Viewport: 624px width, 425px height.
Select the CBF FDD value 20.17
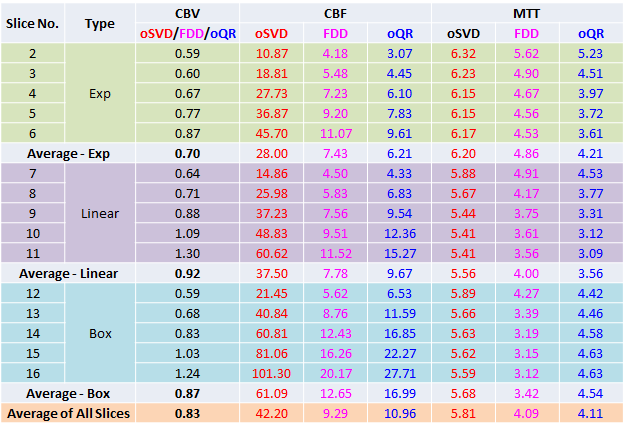tap(336, 373)
